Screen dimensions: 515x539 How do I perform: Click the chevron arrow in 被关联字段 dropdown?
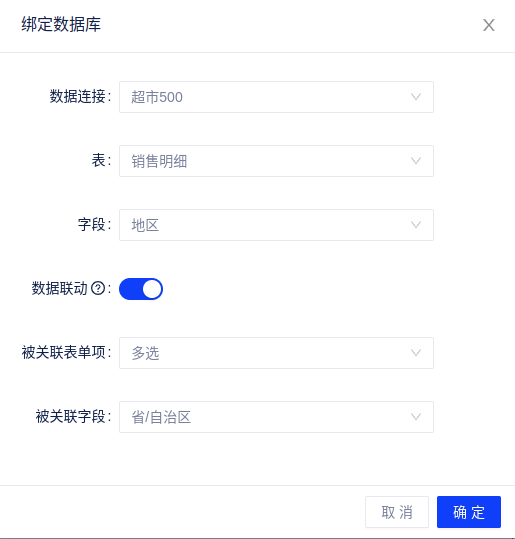point(416,417)
